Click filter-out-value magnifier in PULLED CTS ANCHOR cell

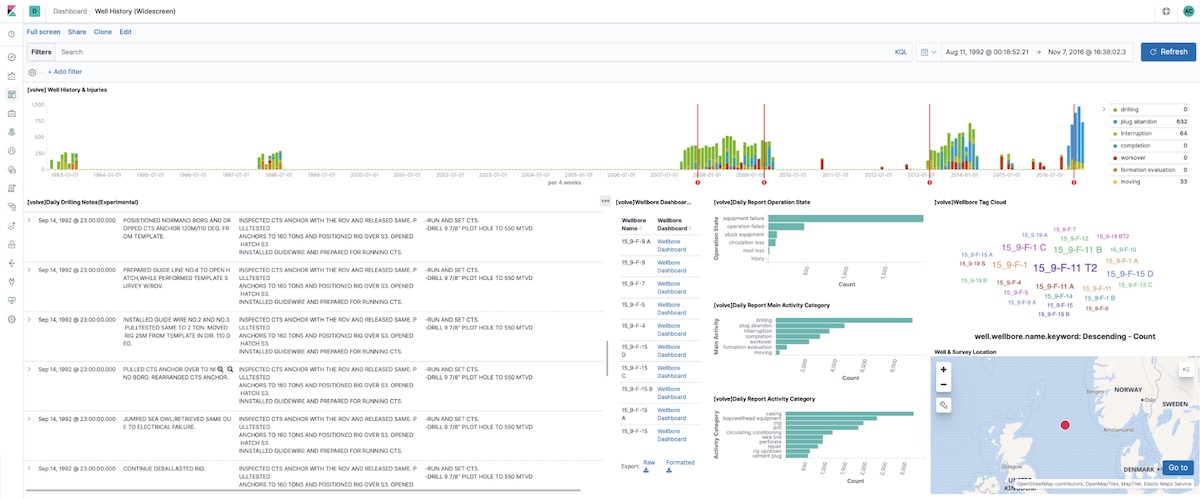pos(230,369)
